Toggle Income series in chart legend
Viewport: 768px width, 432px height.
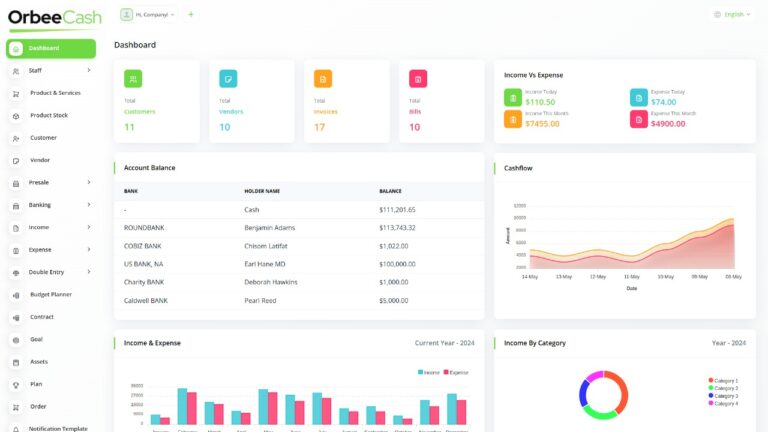(429, 371)
